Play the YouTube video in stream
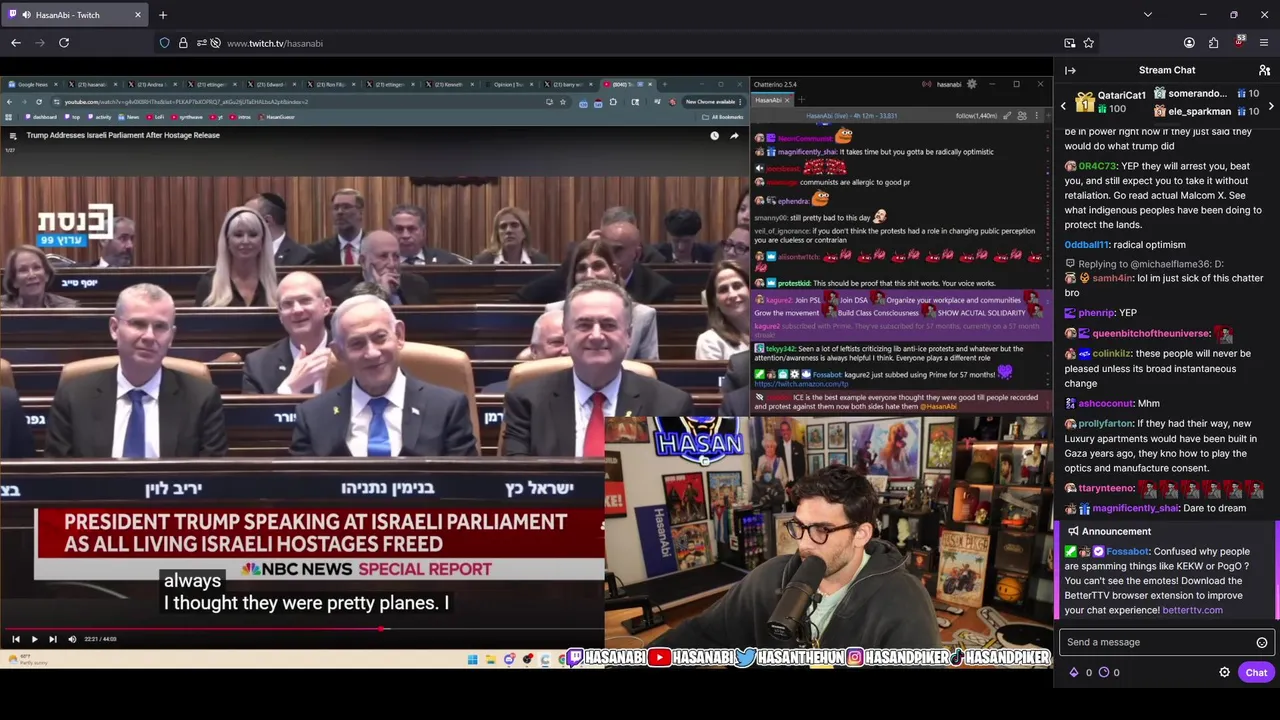1280x720 pixels. click(34, 639)
